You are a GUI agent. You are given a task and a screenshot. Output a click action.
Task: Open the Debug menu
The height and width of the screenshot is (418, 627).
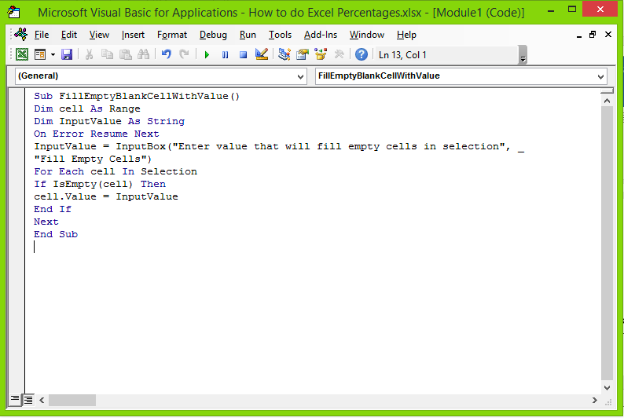[213, 35]
